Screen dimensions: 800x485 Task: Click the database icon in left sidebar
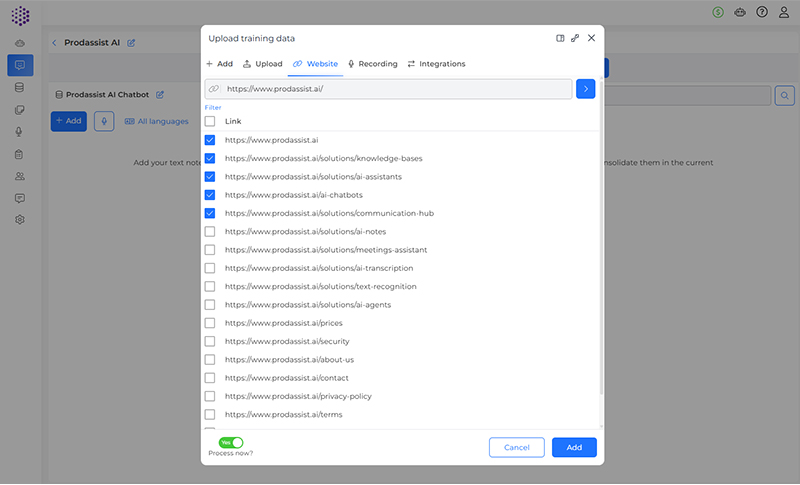(19, 88)
